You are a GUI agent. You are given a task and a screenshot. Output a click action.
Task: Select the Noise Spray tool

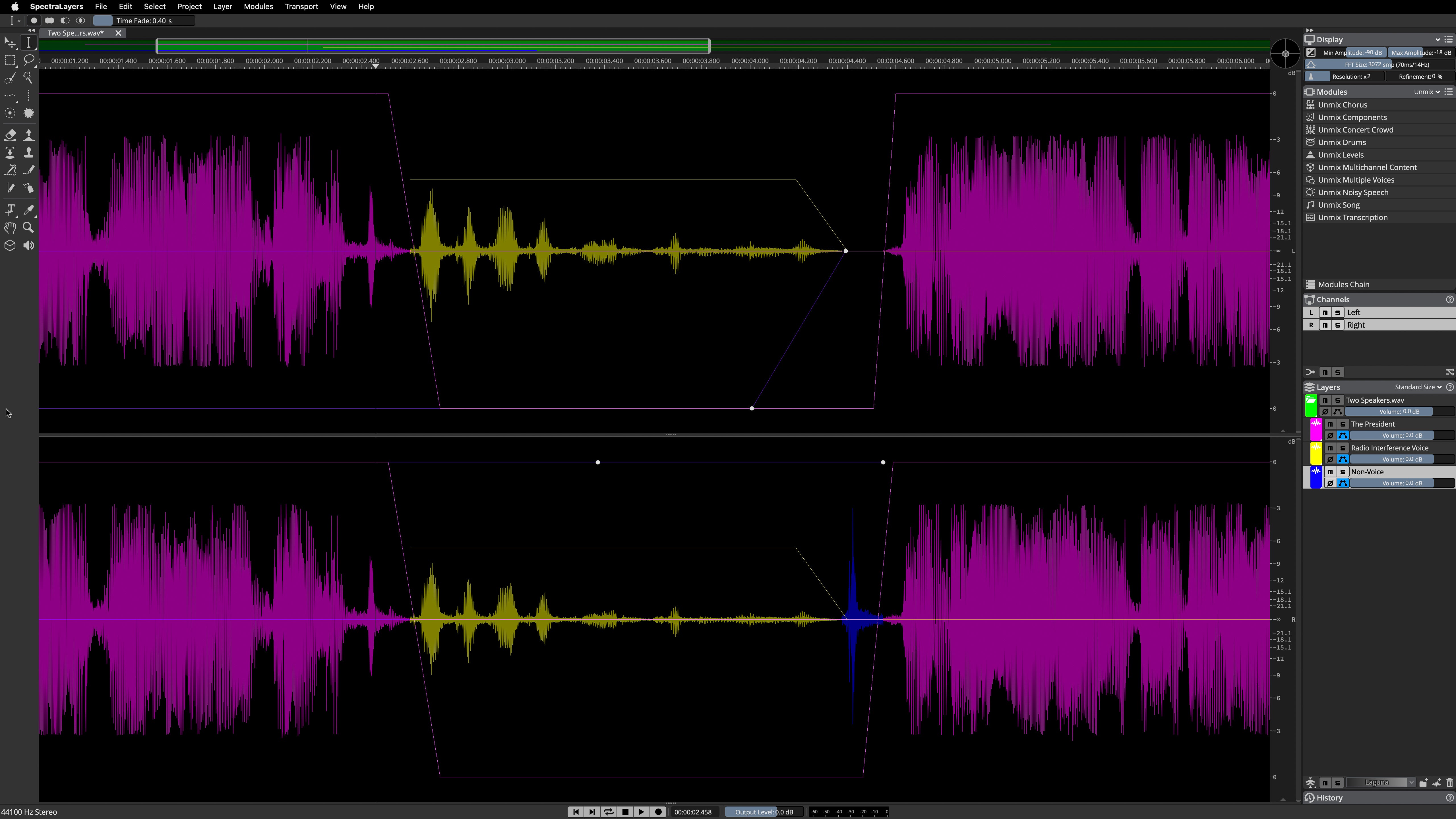point(28,188)
